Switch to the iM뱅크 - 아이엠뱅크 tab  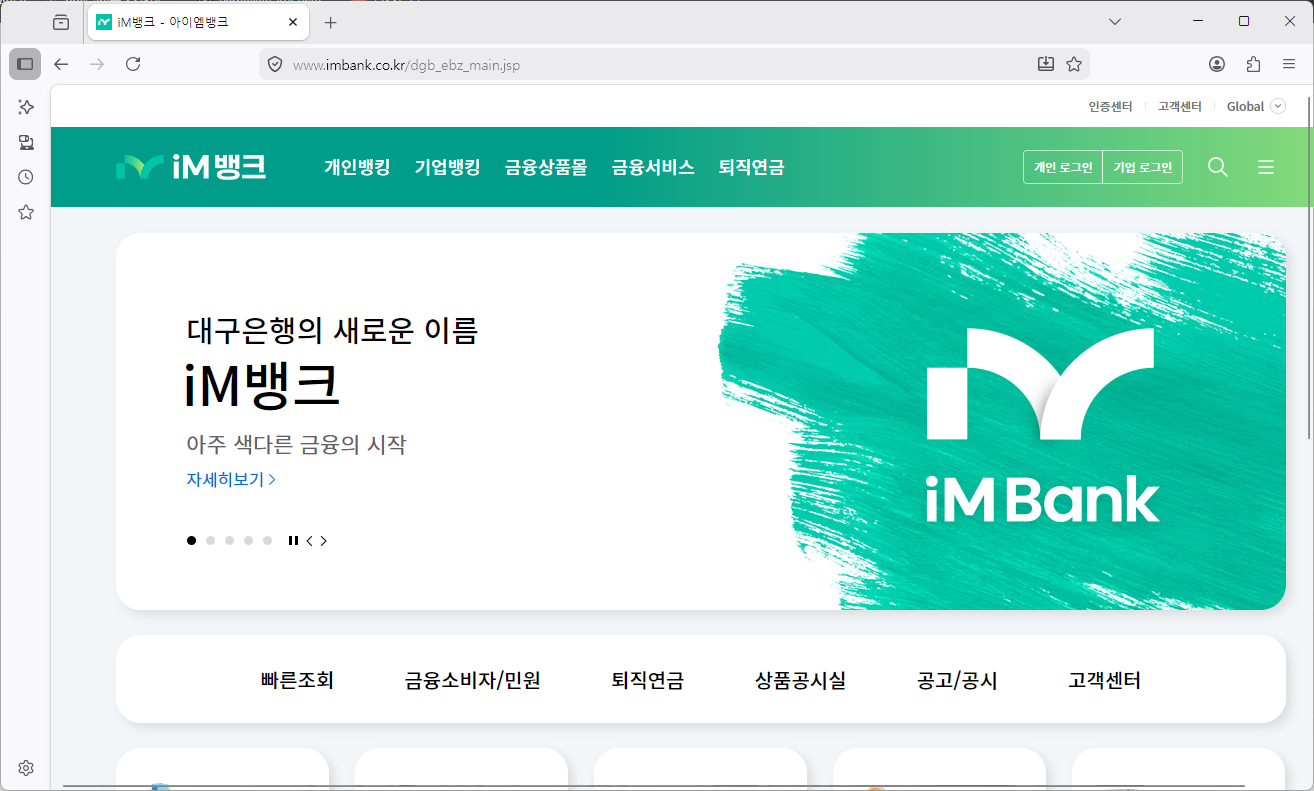click(196, 22)
